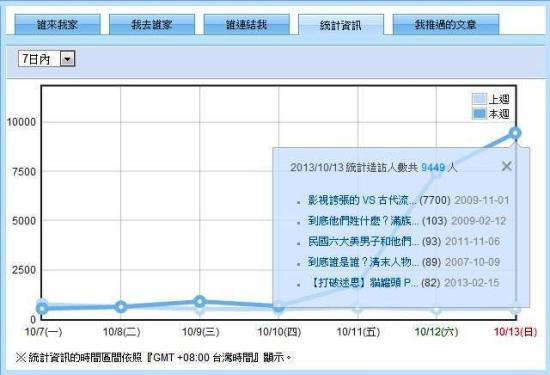This screenshot has height=375, width=550.
Task: Click the date 2013-02-15 in popup
Action: coord(472,283)
